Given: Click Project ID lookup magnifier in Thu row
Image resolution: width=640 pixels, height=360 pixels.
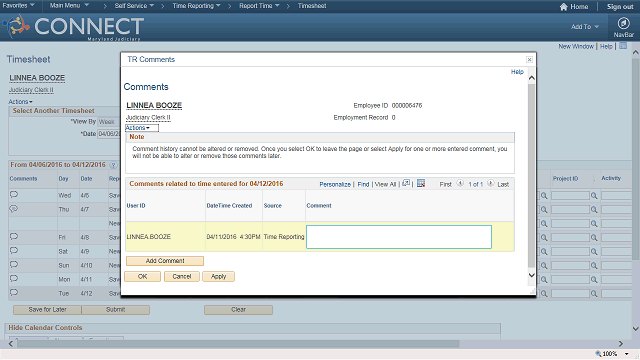Looking at the screenshot, I should coord(594,210).
